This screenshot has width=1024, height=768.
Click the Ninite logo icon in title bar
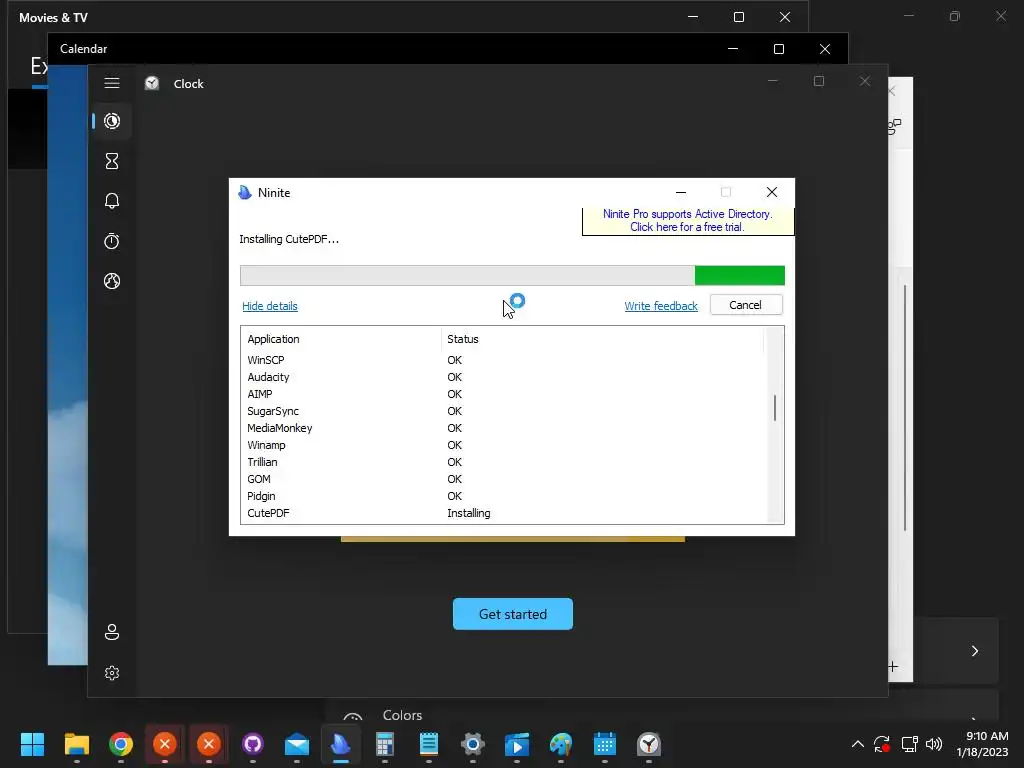245,193
